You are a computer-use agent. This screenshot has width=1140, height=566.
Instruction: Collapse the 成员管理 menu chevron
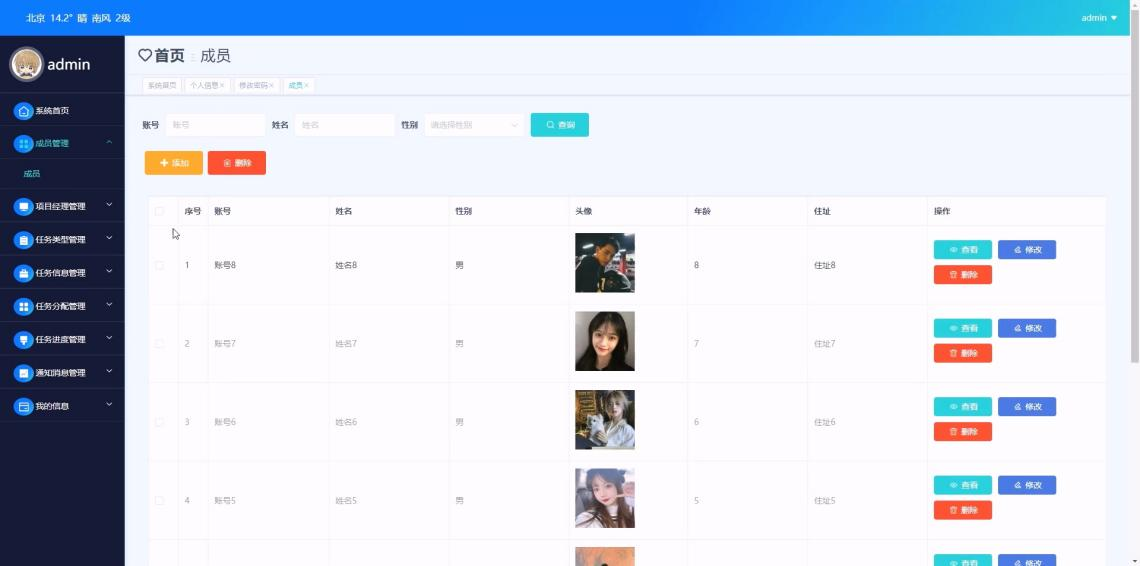click(x=109, y=143)
